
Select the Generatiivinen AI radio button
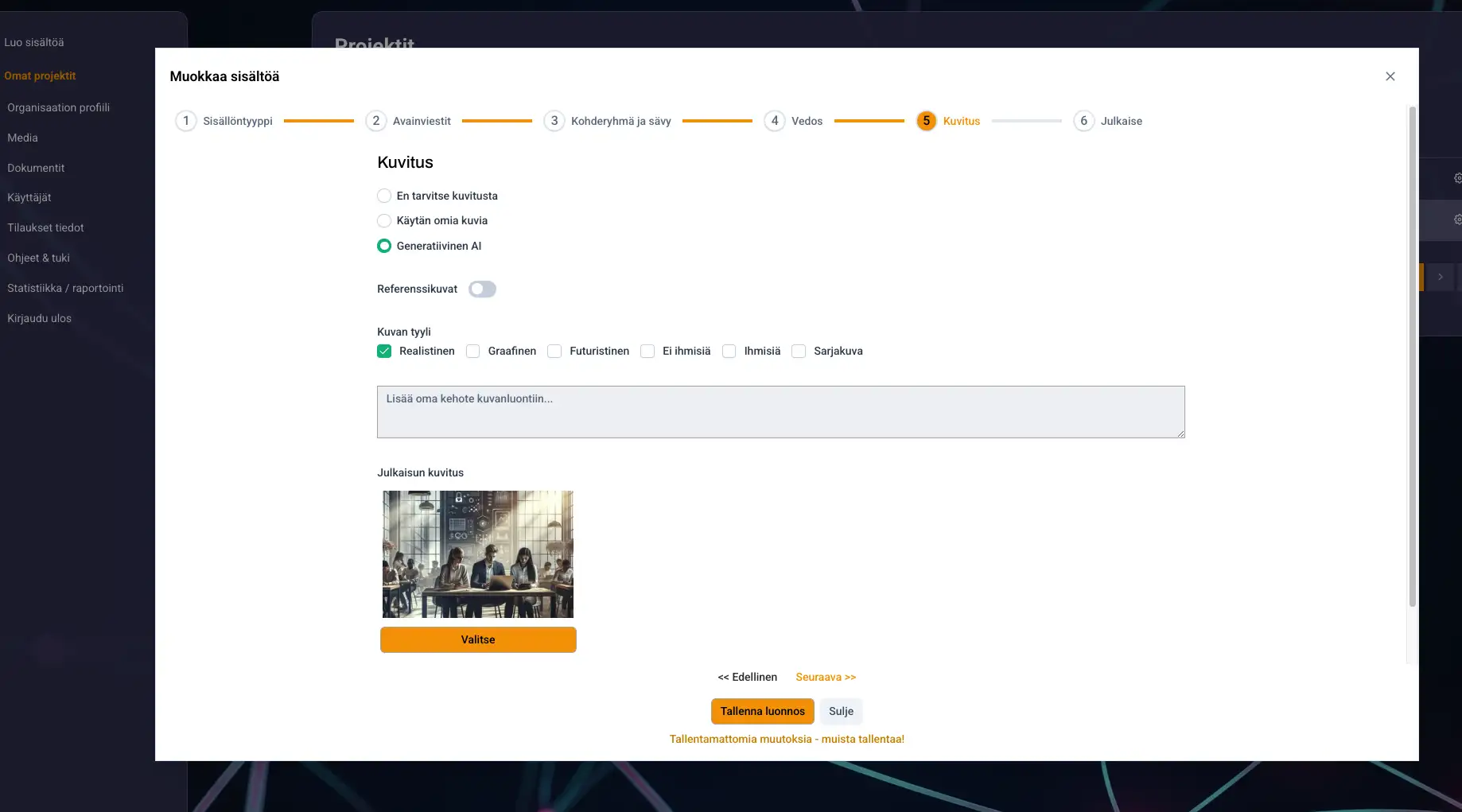coord(384,247)
